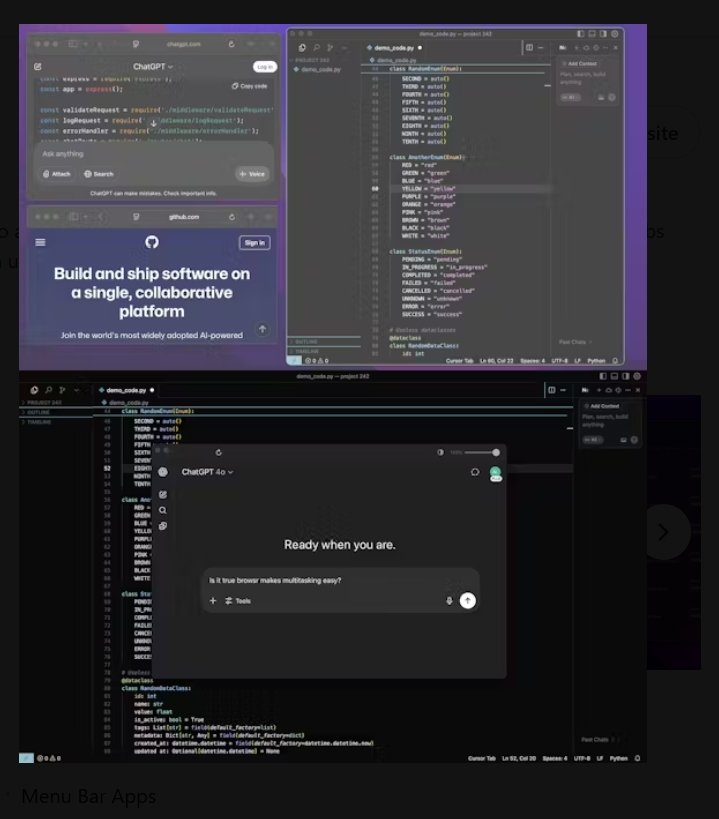The height and width of the screenshot is (819, 719).
Task: Click new chat plus icon in large editor chat panel
Action: tap(599, 390)
